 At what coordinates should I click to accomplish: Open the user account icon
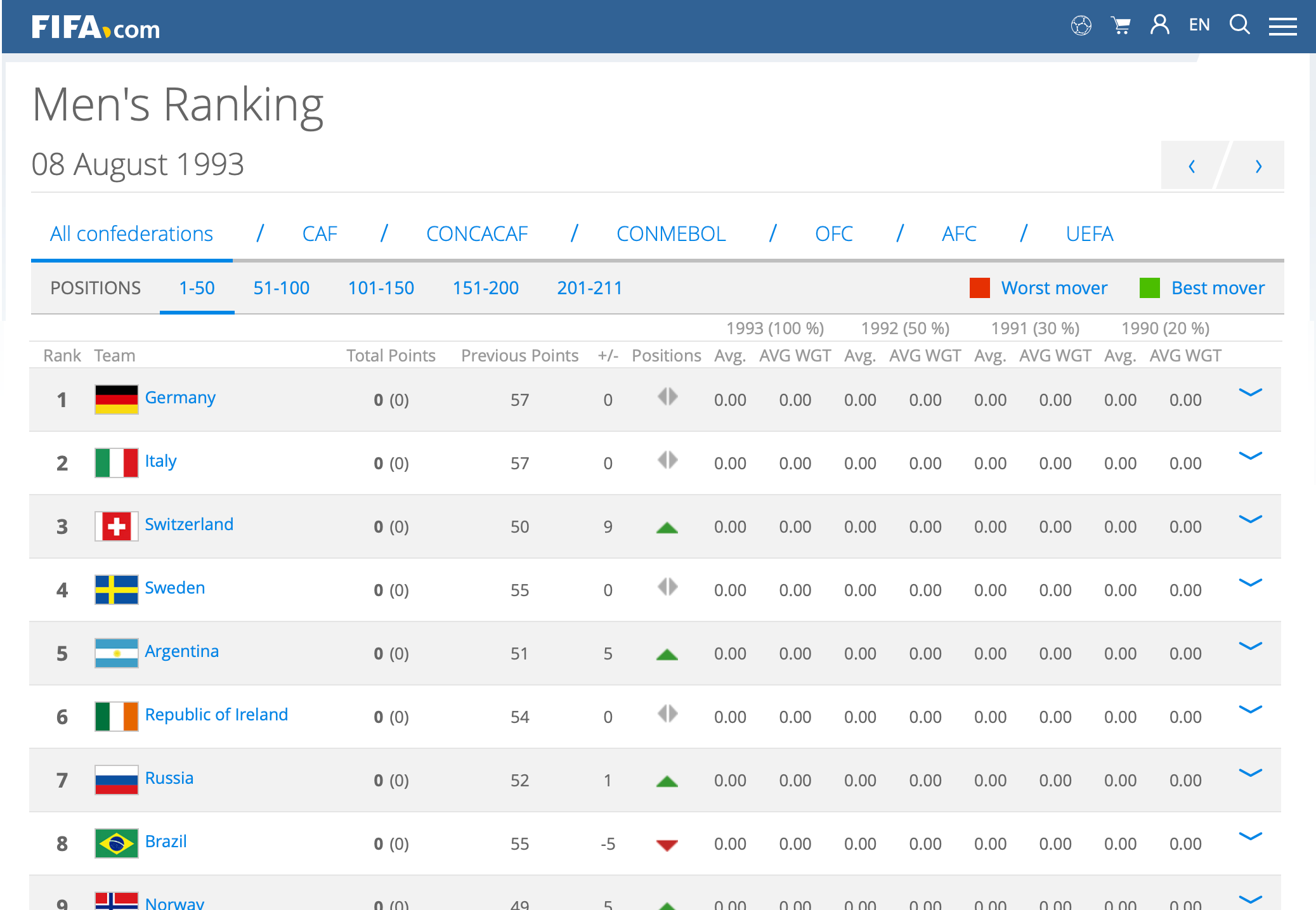1160,25
